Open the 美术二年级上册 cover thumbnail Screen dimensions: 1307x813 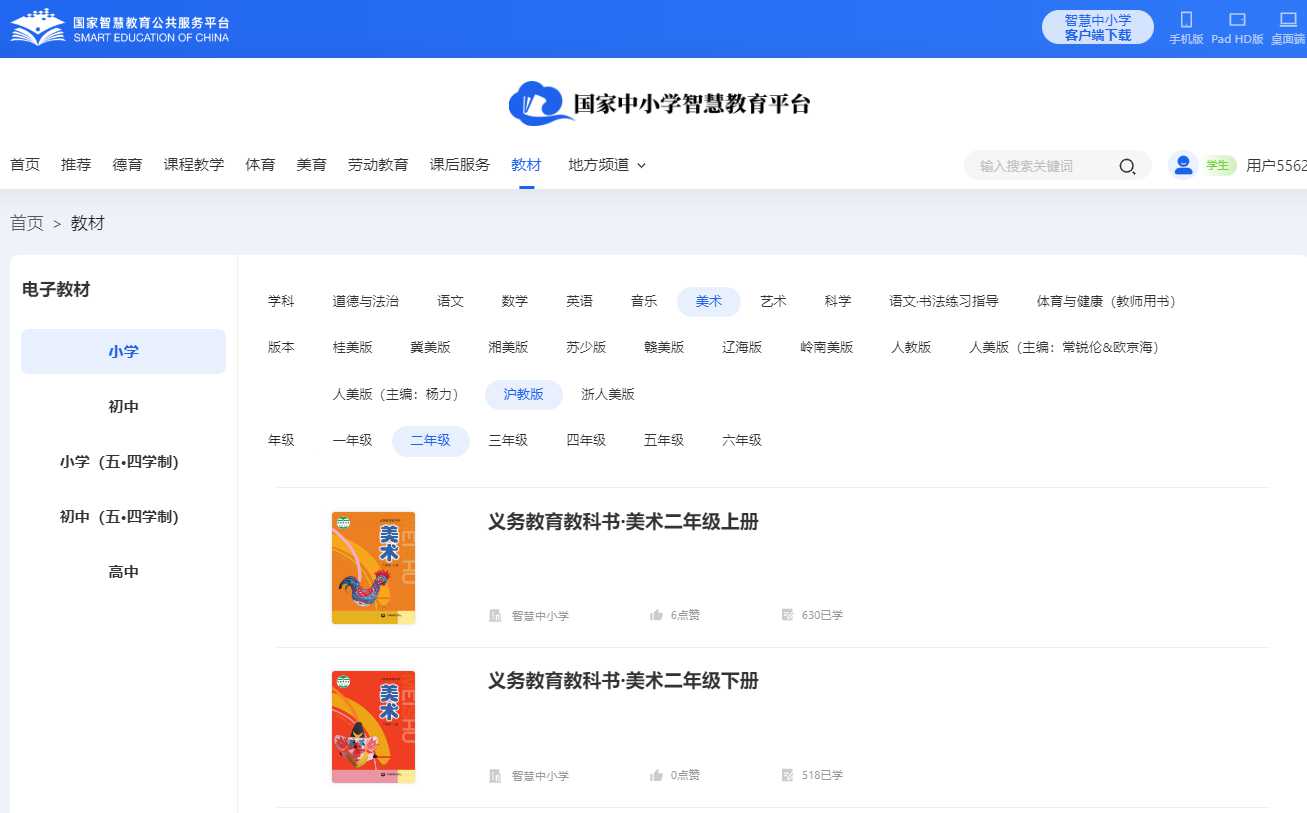pos(374,568)
